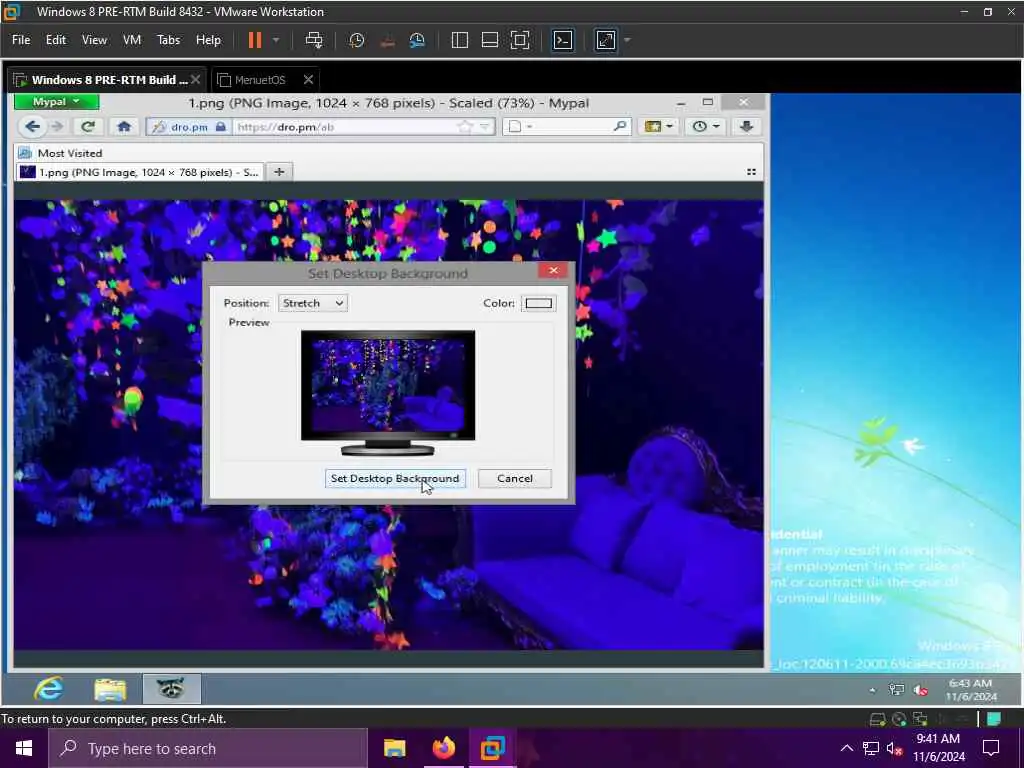Open the VMware File menu
Viewport: 1024px width, 768px height.
pos(21,40)
